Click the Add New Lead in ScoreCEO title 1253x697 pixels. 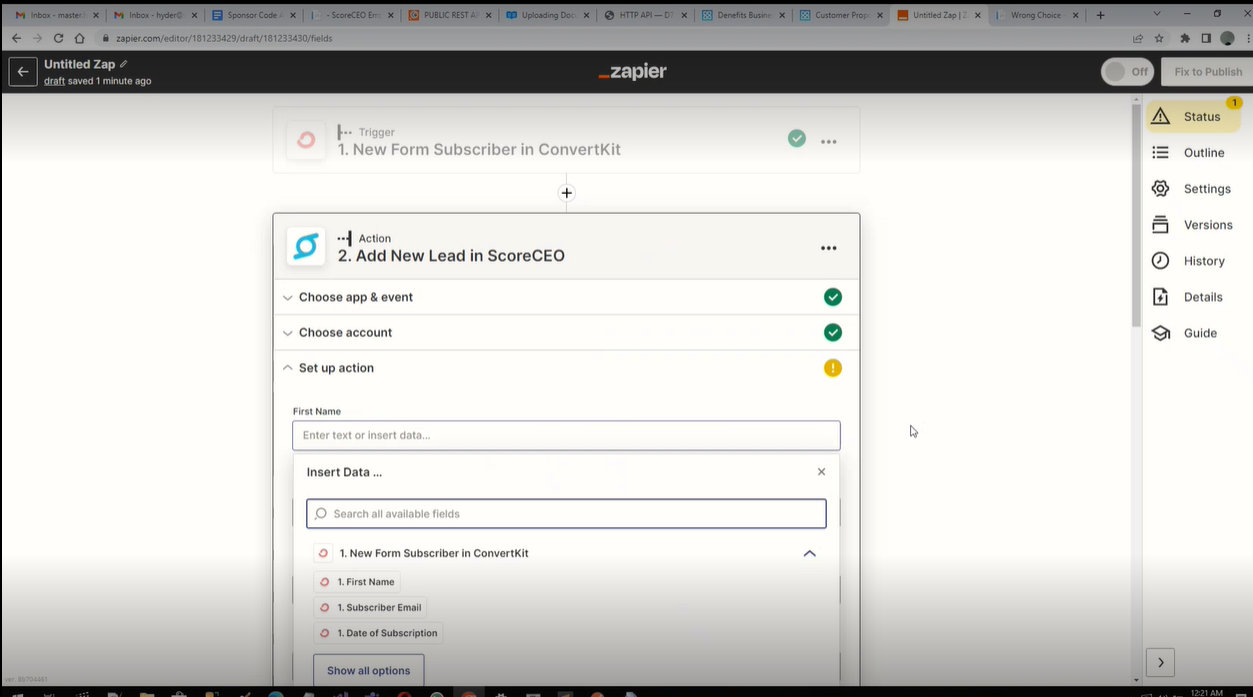click(x=451, y=256)
